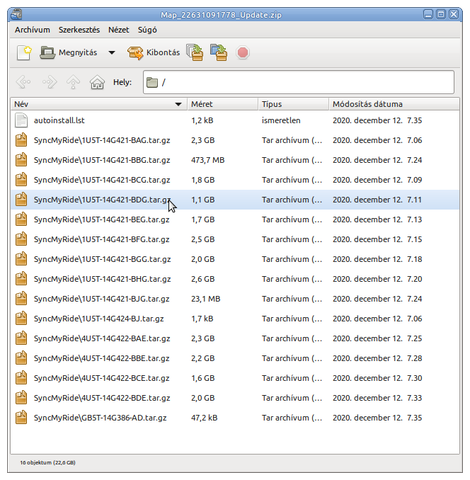
Task: Click the ismeretlen type cell
Action: click(x=281, y=120)
